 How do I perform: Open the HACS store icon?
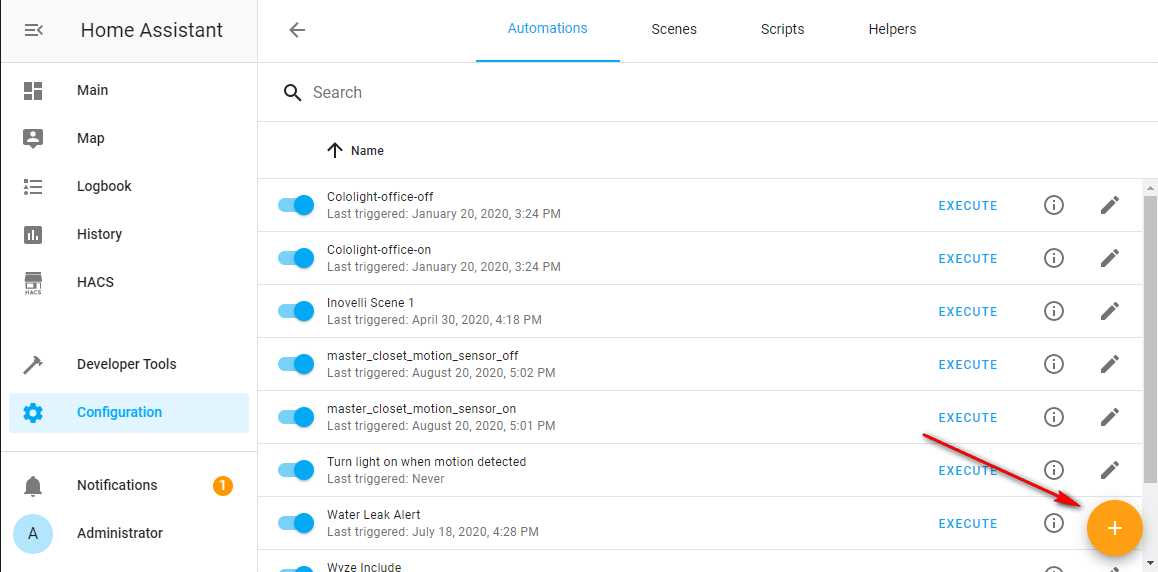point(33,283)
